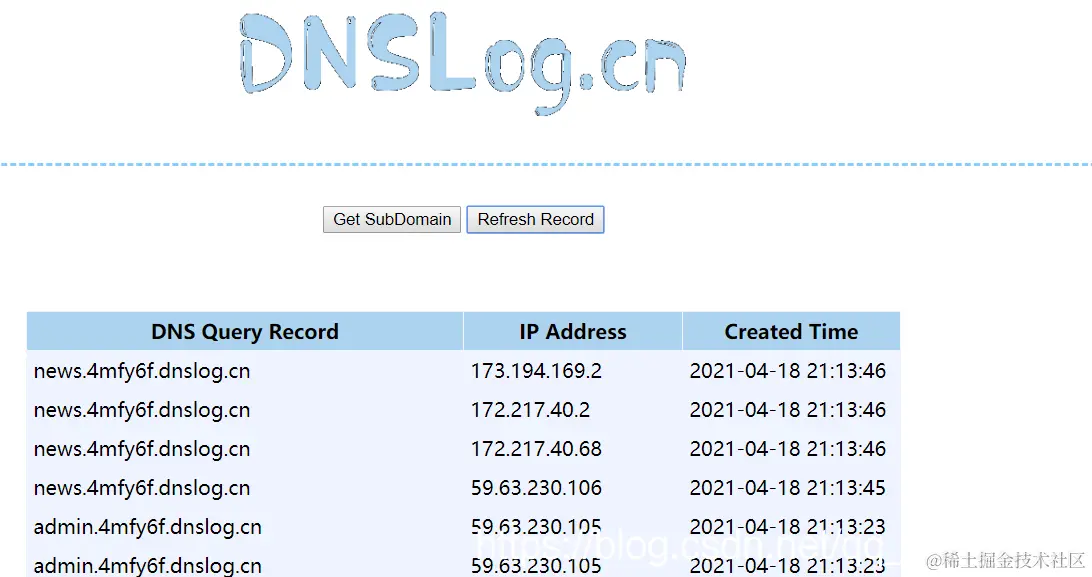
Task: Click the created time in the 172.217.40.68 row
Action: (788, 449)
